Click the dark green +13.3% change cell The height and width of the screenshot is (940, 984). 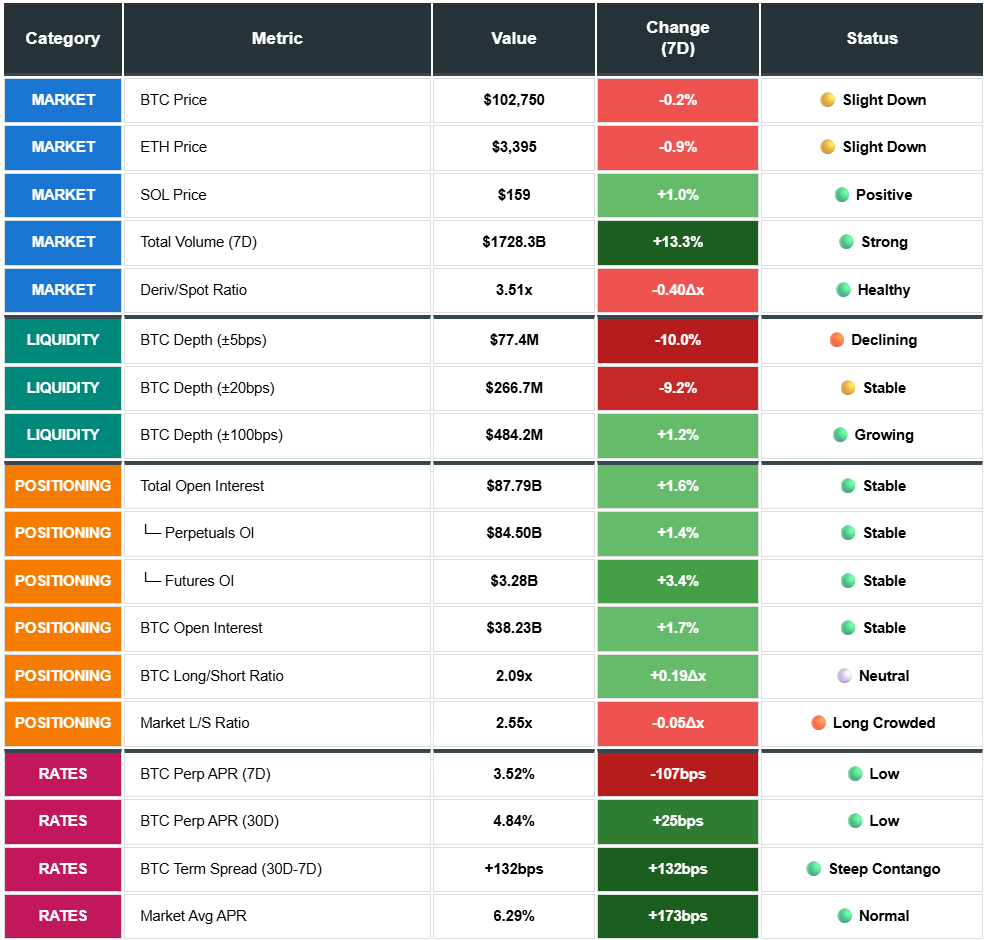(x=677, y=242)
